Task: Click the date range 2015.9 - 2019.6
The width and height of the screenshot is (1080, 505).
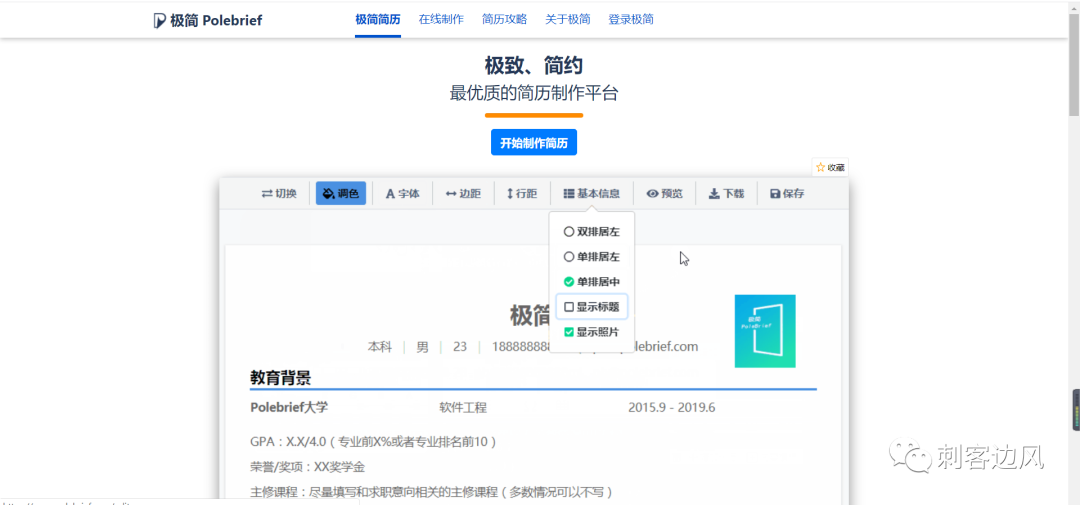Action: tap(672, 407)
